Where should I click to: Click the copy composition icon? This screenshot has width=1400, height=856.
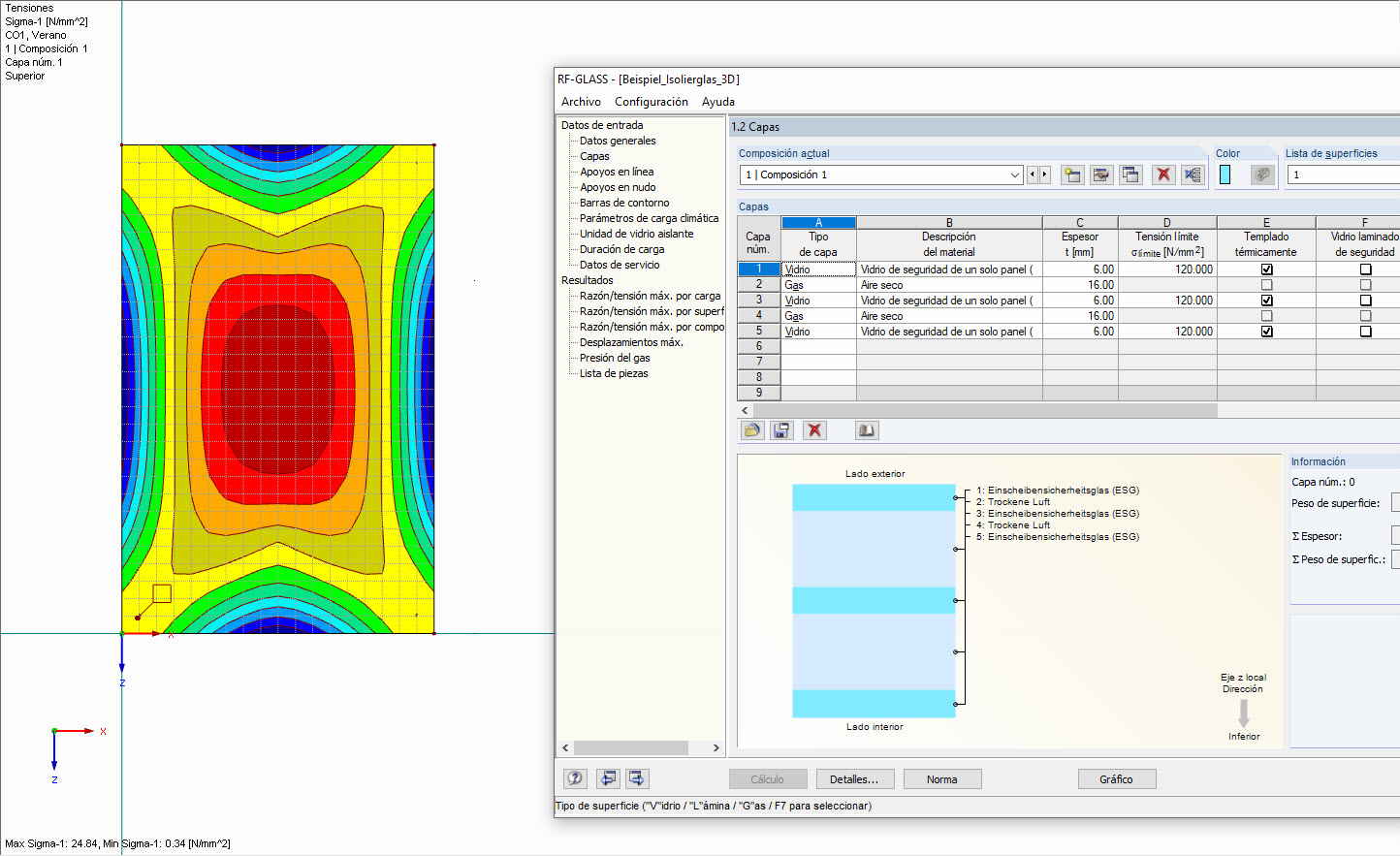pos(1130,174)
